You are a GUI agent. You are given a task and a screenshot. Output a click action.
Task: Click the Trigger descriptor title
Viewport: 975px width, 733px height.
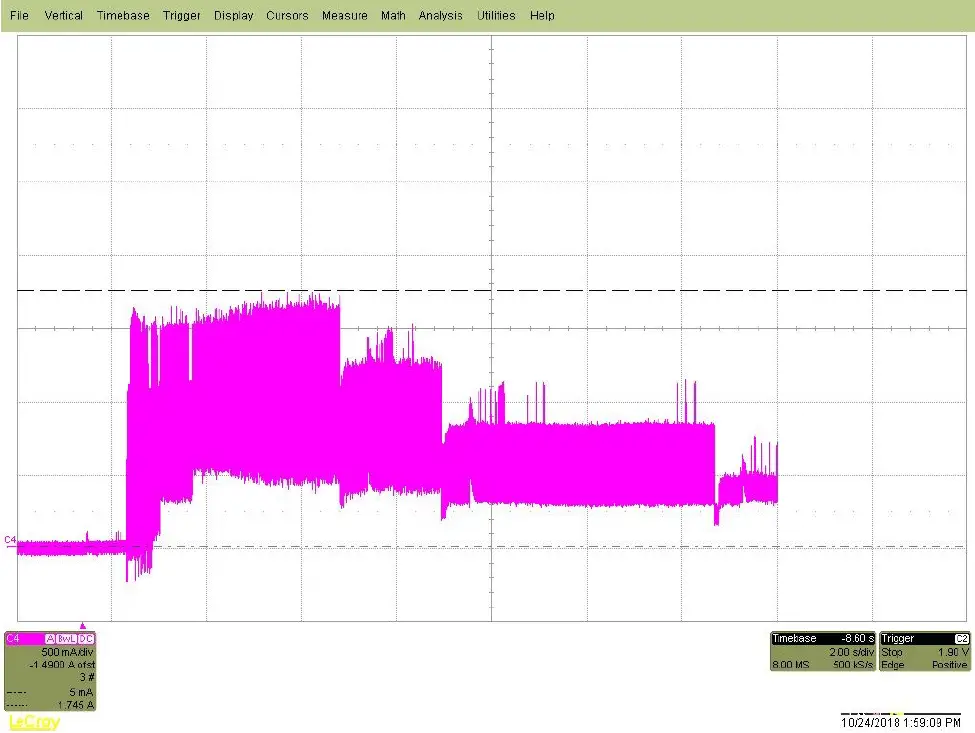pos(898,638)
